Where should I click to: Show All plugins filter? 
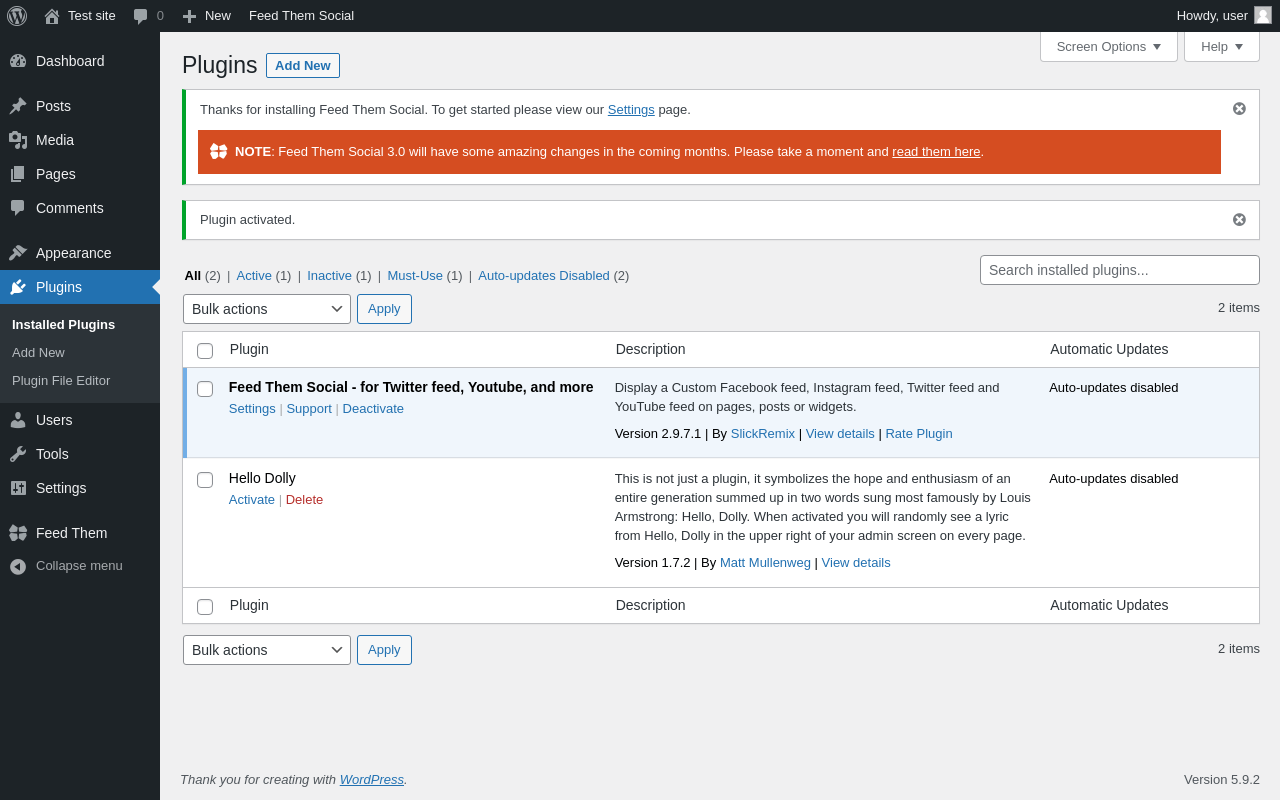tap(192, 276)
